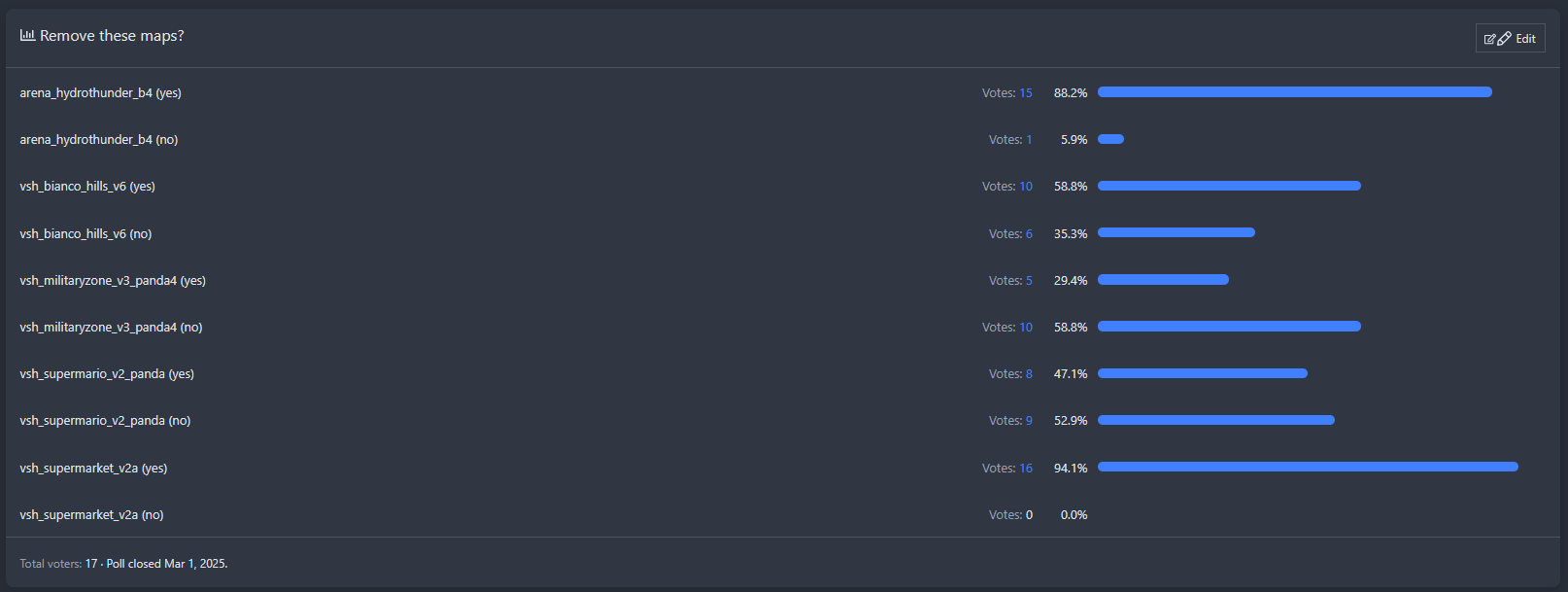View the 6 voters for vsh_bianco_hills_v6 no

[x=1029, y=234]
